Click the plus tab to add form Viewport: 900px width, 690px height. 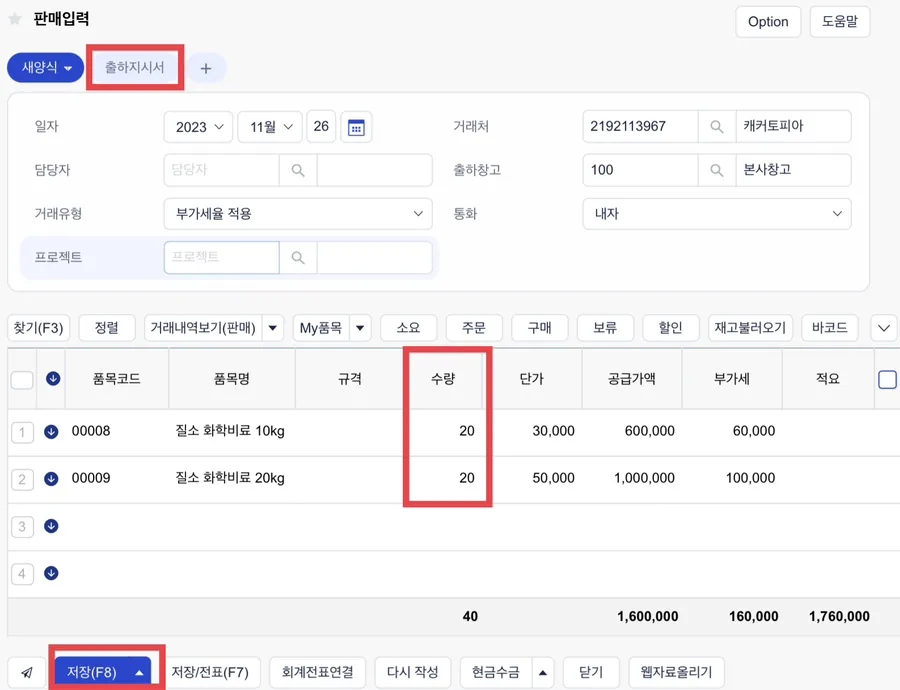click(x=206, y=68)
